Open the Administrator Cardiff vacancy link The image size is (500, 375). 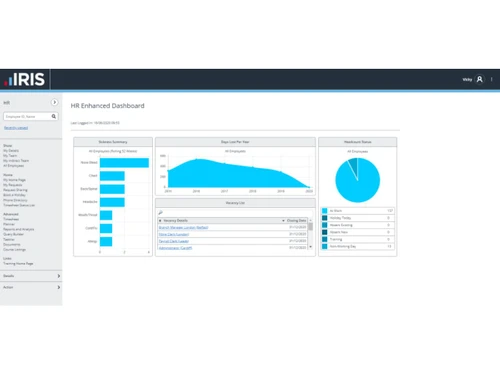point(175,248)
